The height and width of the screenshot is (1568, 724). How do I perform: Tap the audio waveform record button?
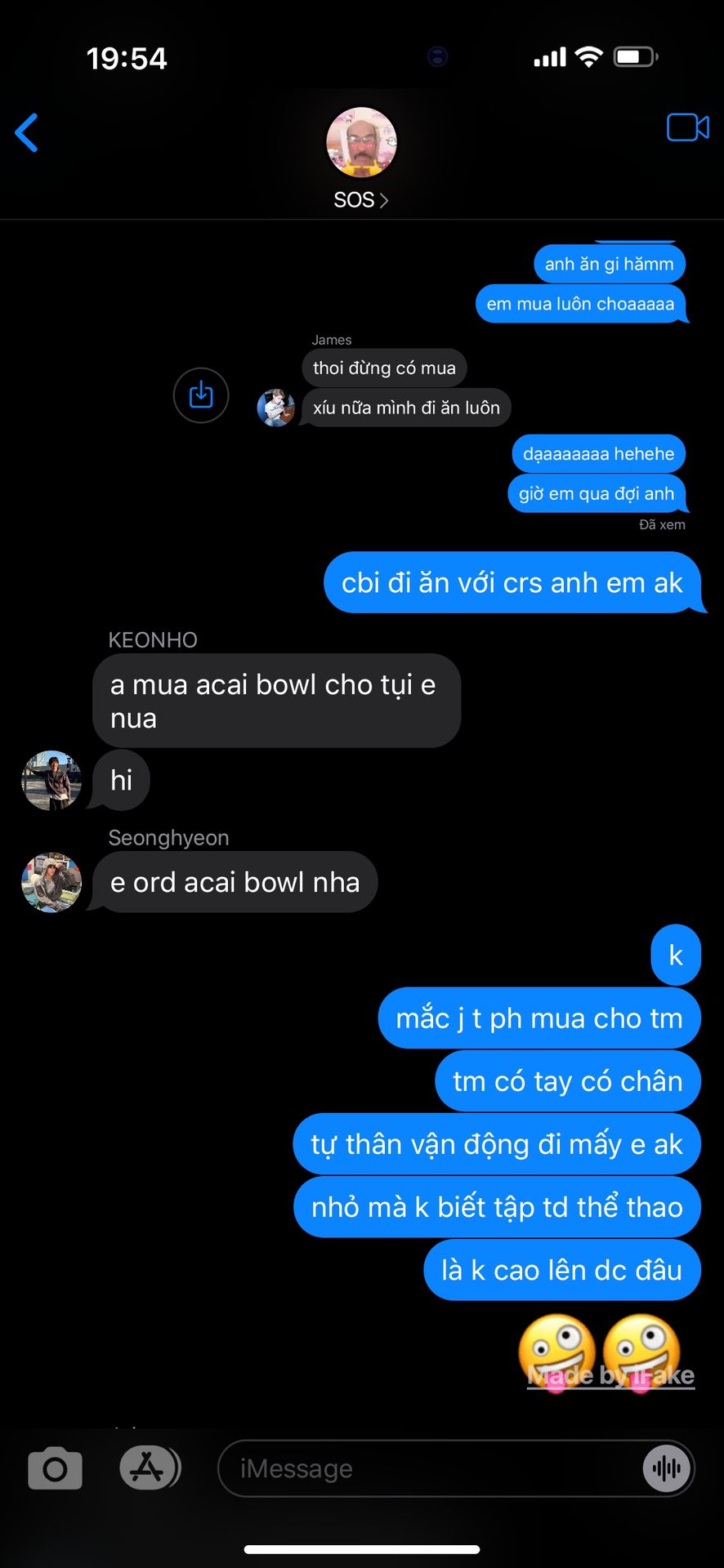(667, 1468)
